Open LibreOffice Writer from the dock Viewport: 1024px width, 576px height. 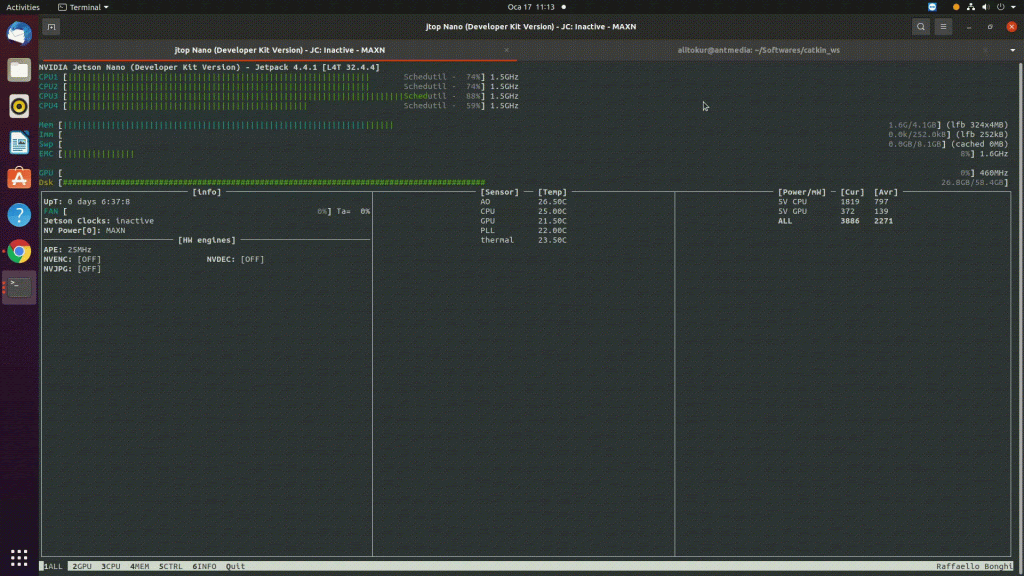[19, 142]
